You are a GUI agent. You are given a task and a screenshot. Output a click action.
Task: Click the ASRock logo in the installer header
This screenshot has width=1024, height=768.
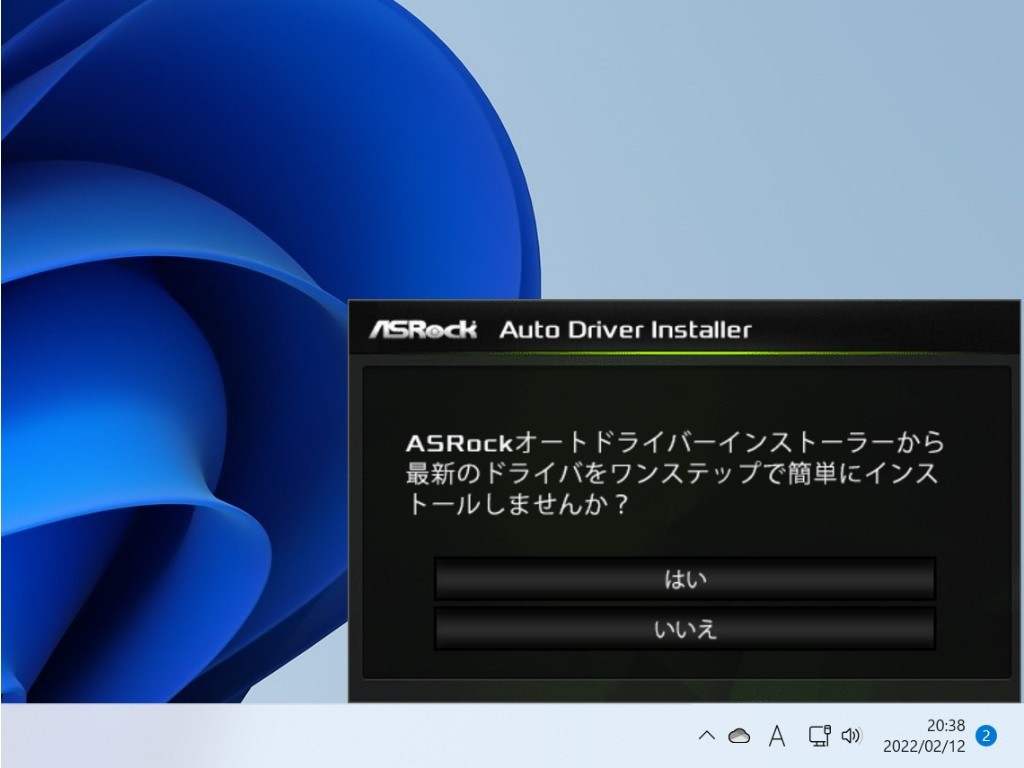[x=423, y=329]
